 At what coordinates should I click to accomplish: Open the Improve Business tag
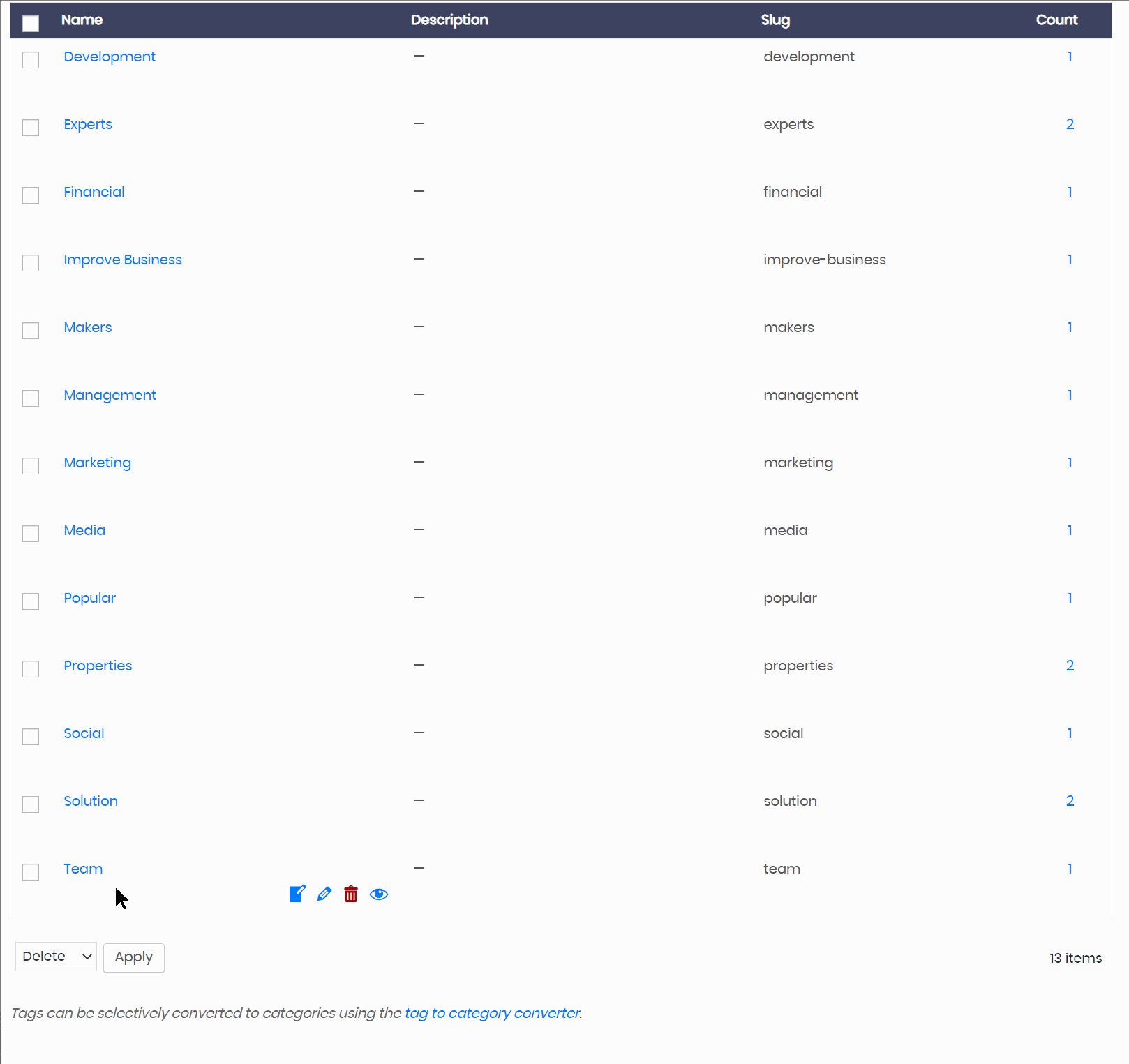point(123,260)
